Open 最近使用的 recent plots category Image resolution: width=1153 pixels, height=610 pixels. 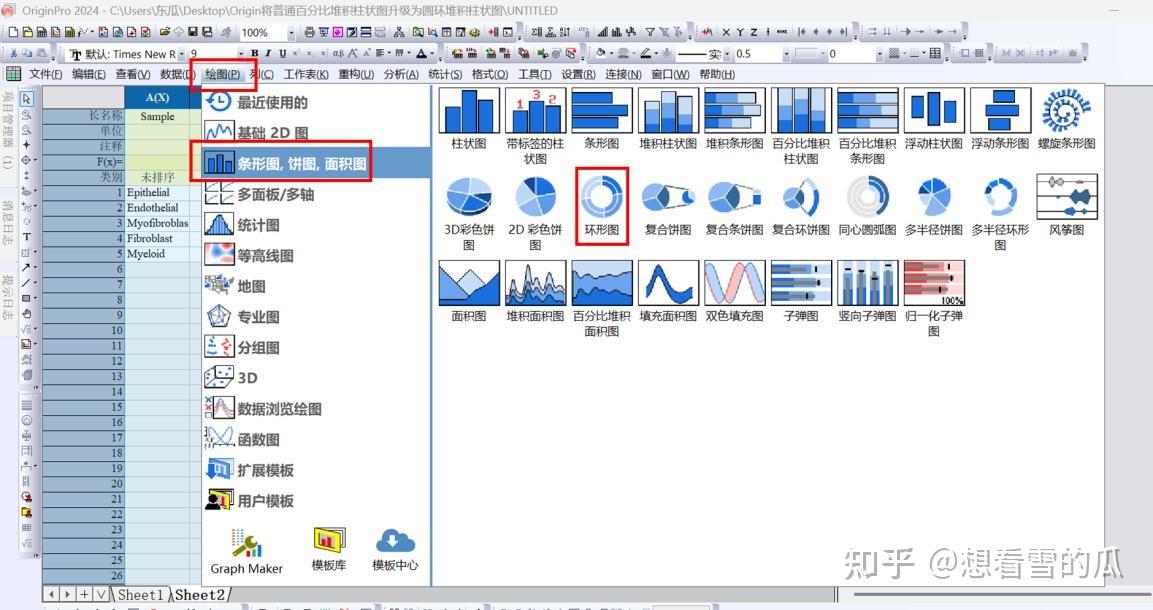click(315, 102)
